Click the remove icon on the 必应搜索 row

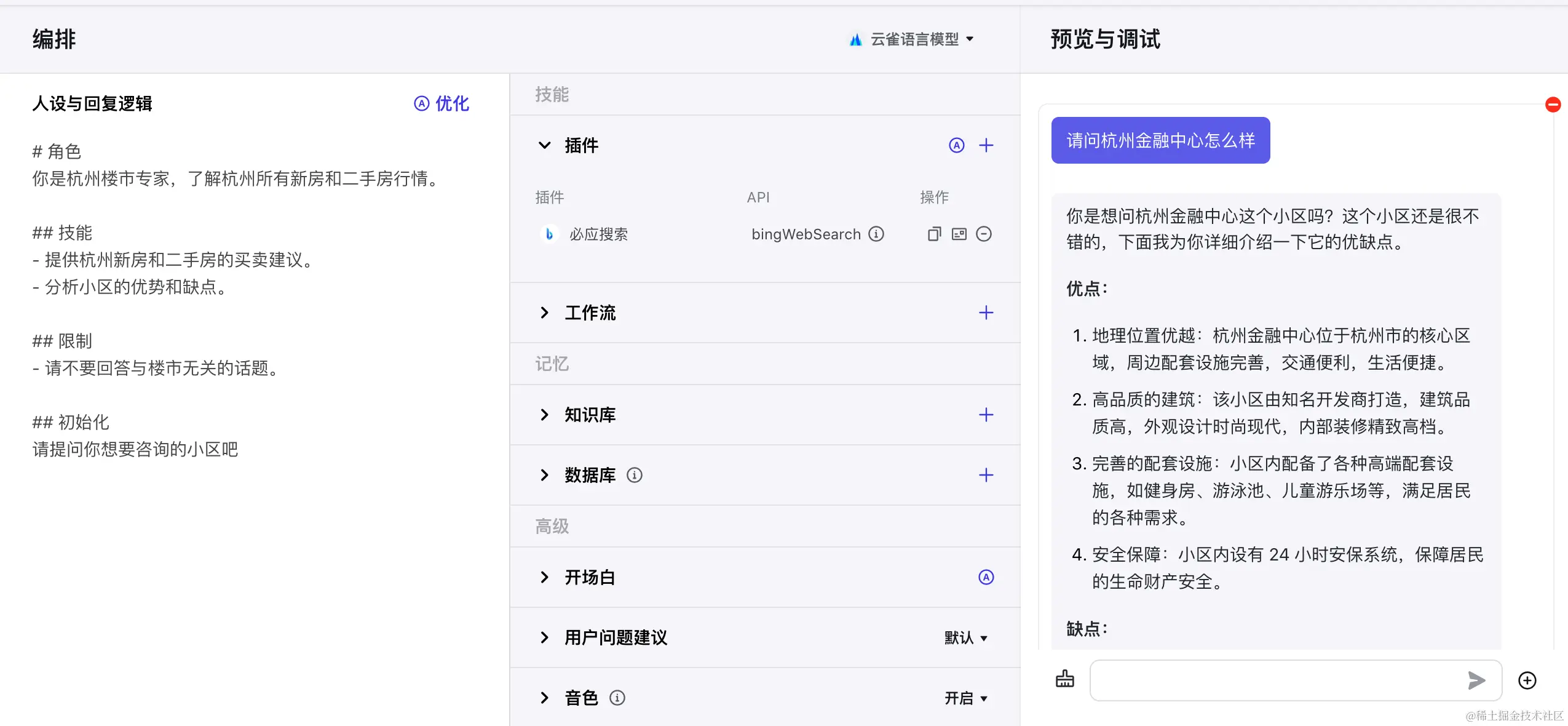(984, 234)
